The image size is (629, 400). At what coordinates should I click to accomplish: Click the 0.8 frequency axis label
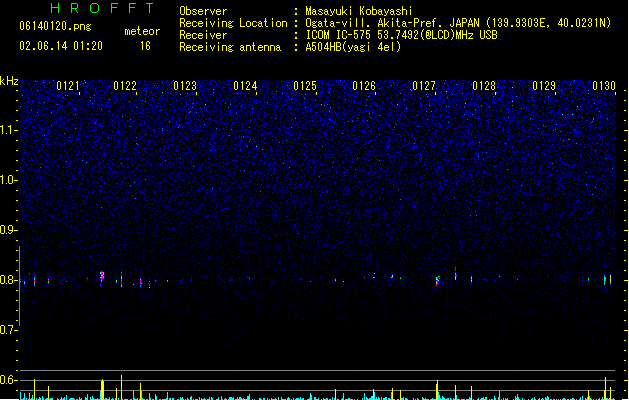coord(8,280)
